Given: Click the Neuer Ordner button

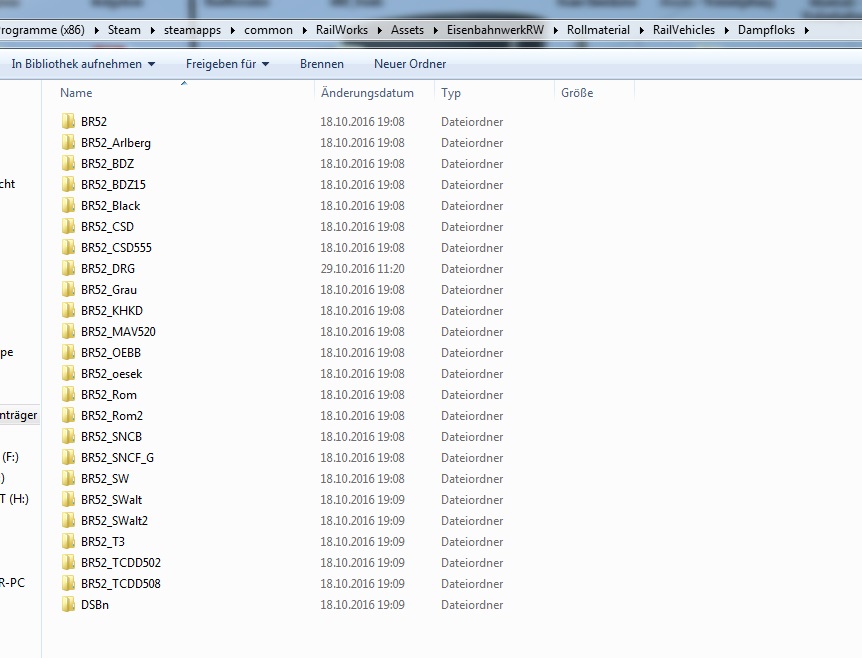Looking at the screenshot, I should 410,64.
